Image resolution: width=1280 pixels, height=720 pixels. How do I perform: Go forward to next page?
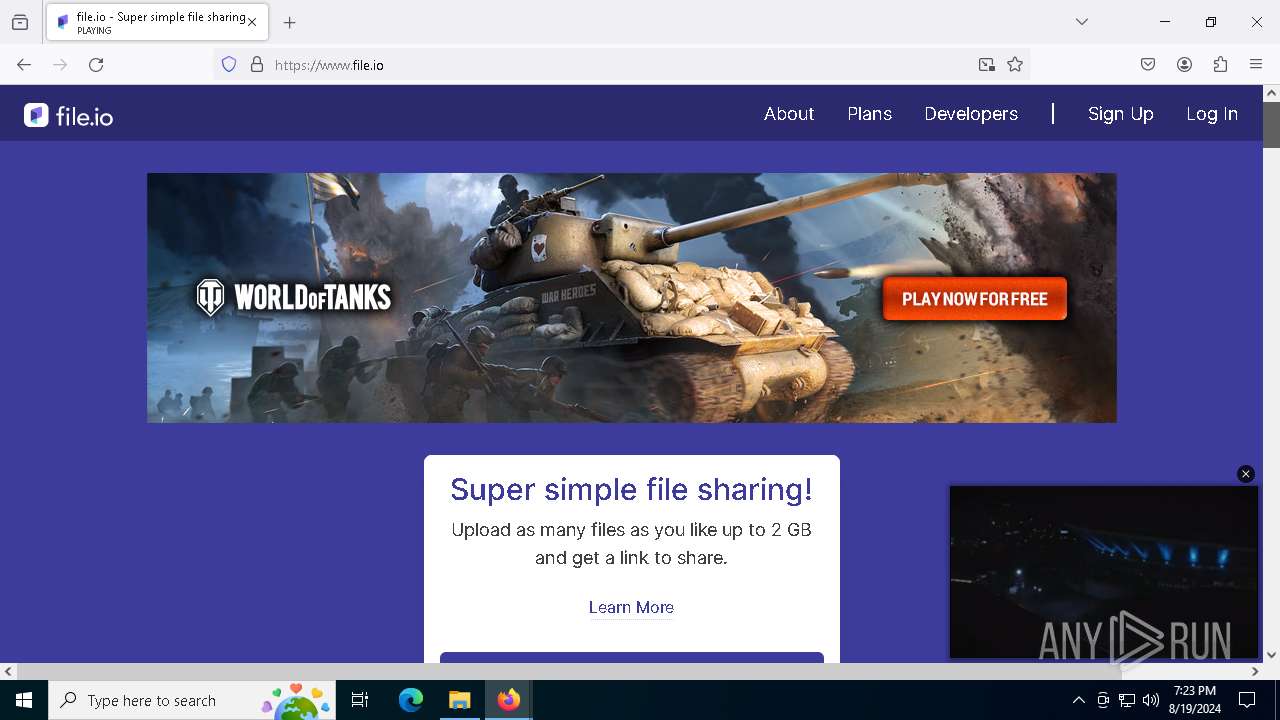60,65
